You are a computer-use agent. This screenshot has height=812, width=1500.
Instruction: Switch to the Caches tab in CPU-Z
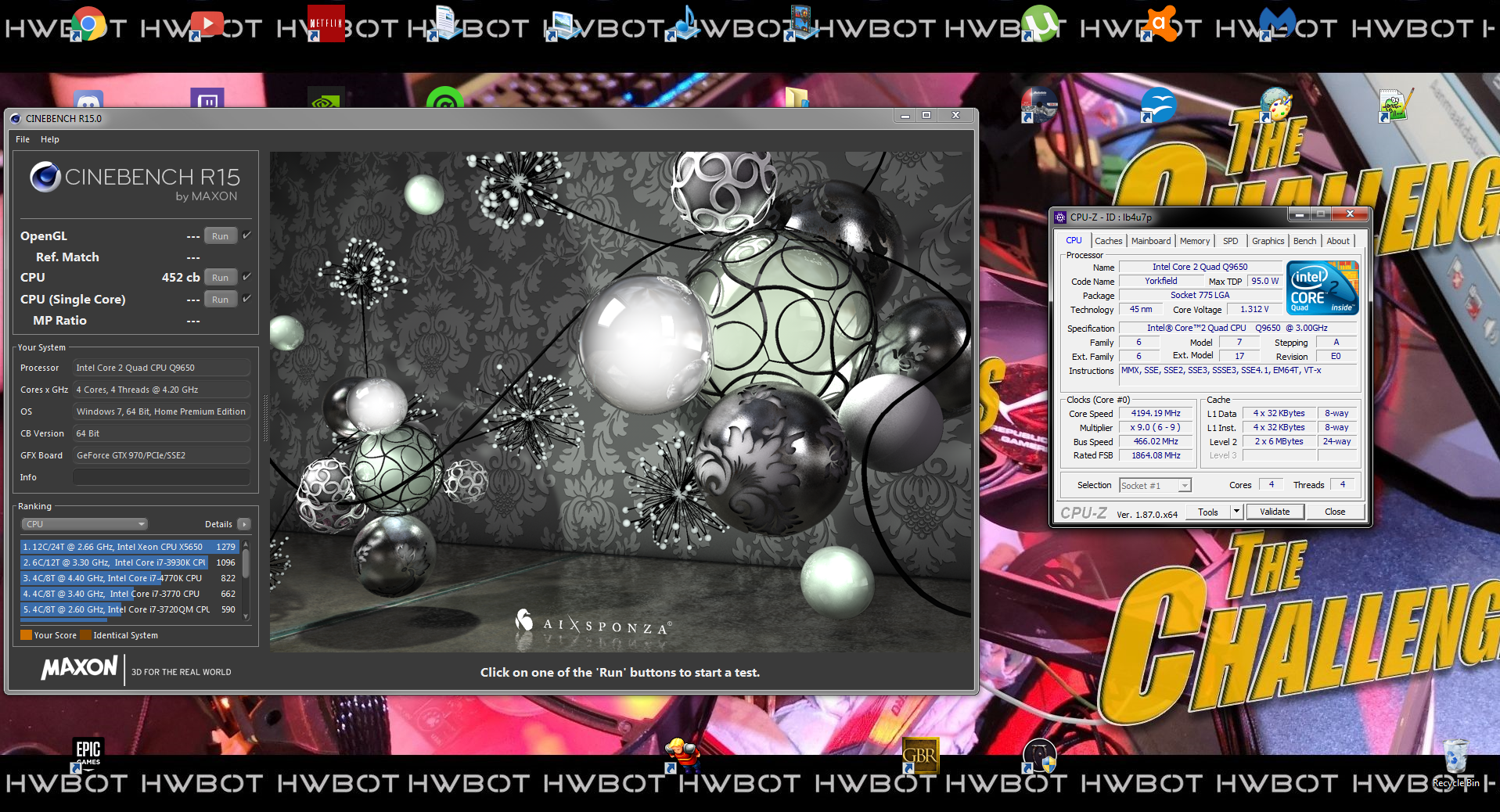point(1108,241)
